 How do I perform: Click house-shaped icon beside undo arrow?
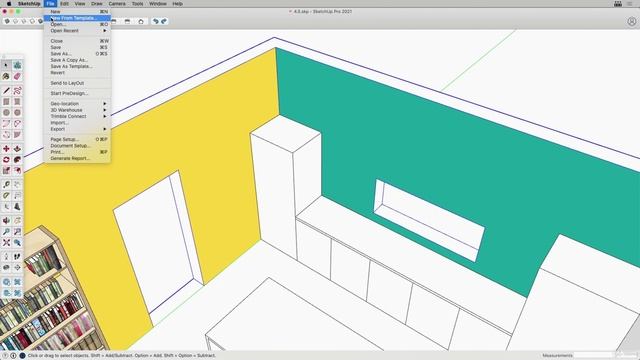[x=141, y=21]
